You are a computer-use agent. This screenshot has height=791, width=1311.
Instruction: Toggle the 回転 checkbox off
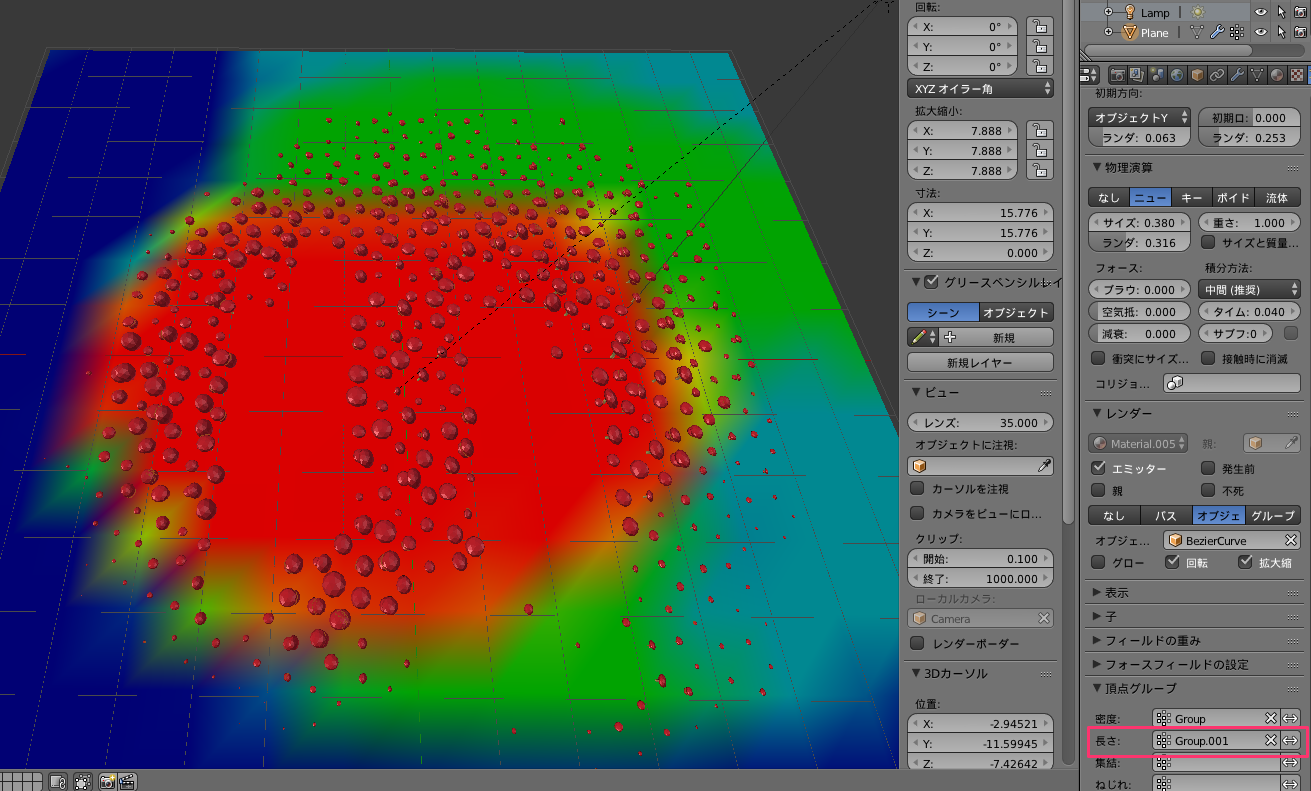(1172, 563)
